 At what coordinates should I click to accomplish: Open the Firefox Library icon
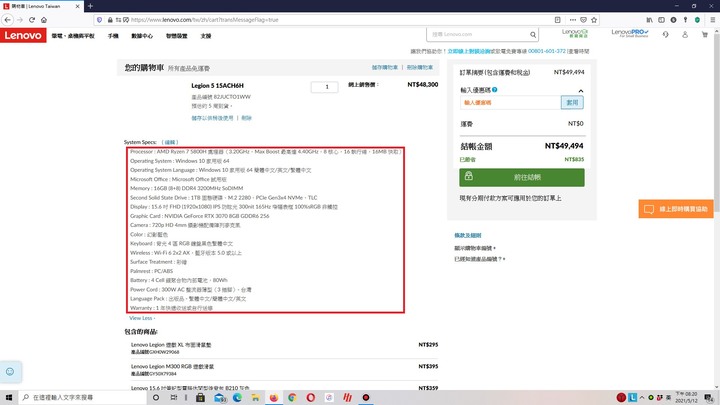coord(649,20)
